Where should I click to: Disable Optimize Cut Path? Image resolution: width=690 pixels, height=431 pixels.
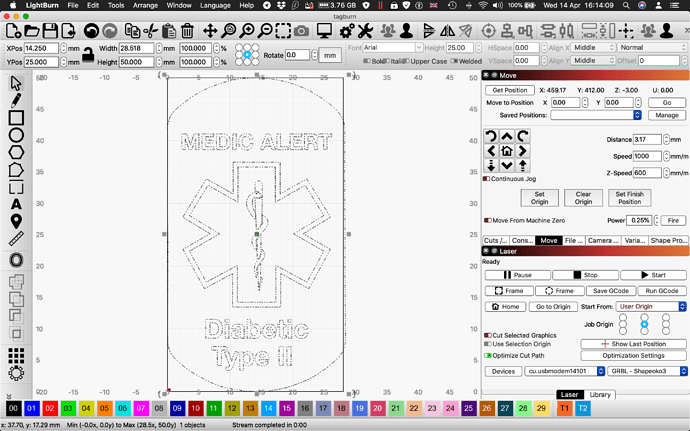(x=487, y=355)
